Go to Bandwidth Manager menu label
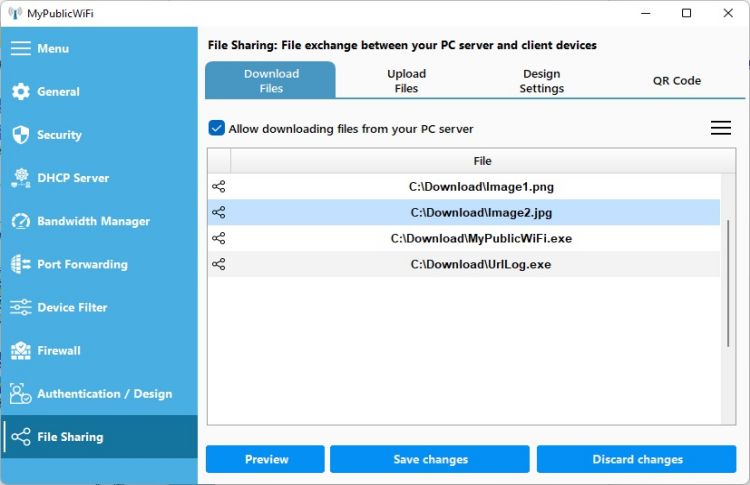Image resolution: width=750 pixels, height=485 pixels. 94,221
